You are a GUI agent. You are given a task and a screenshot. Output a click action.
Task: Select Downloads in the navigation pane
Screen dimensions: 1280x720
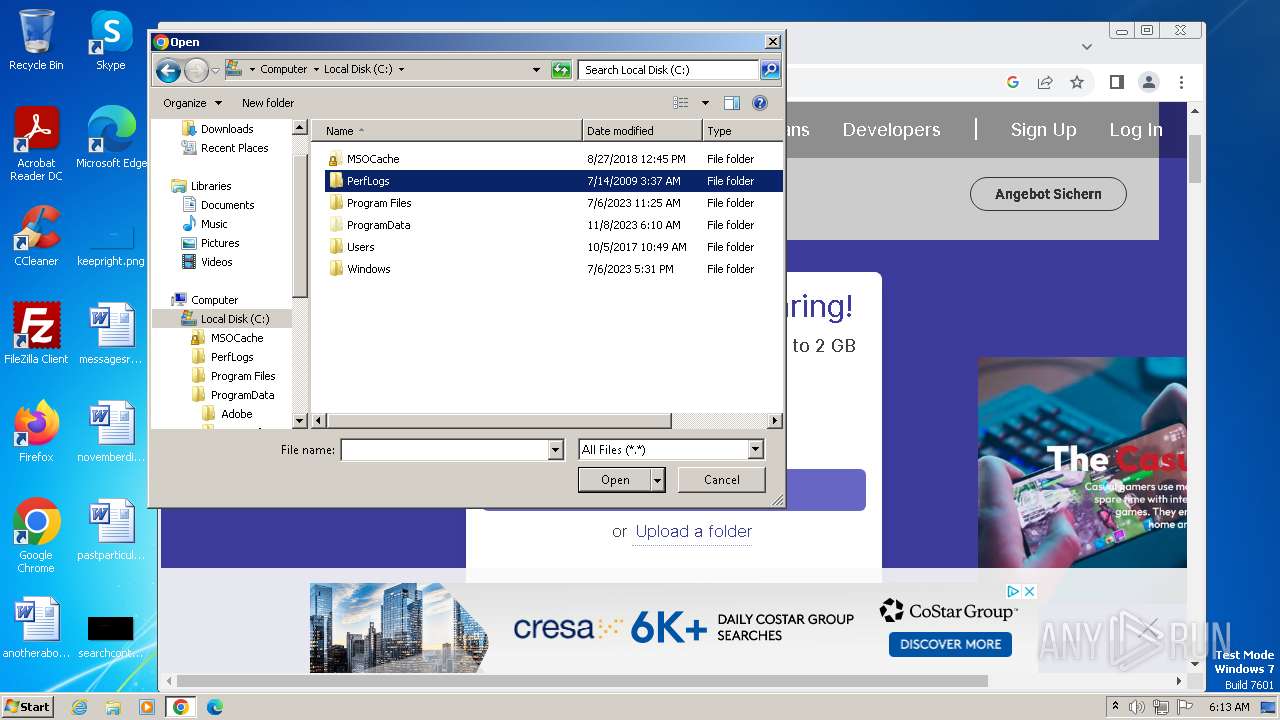217,129
